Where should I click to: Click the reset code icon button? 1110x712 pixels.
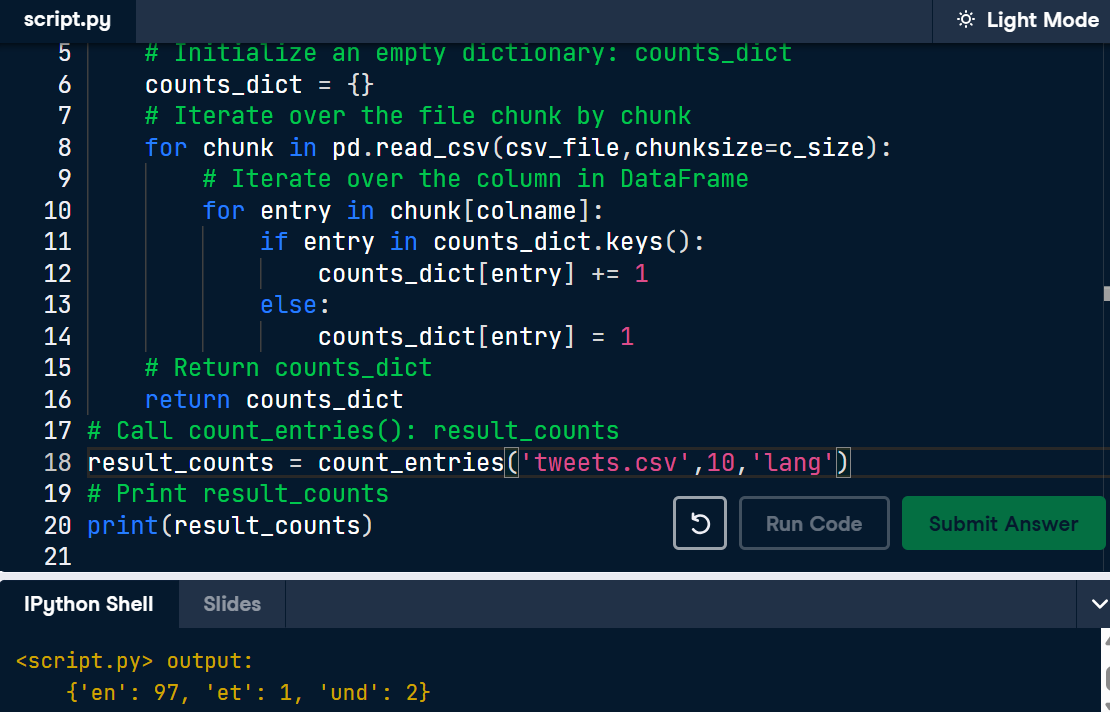click(x=699, y=523)
